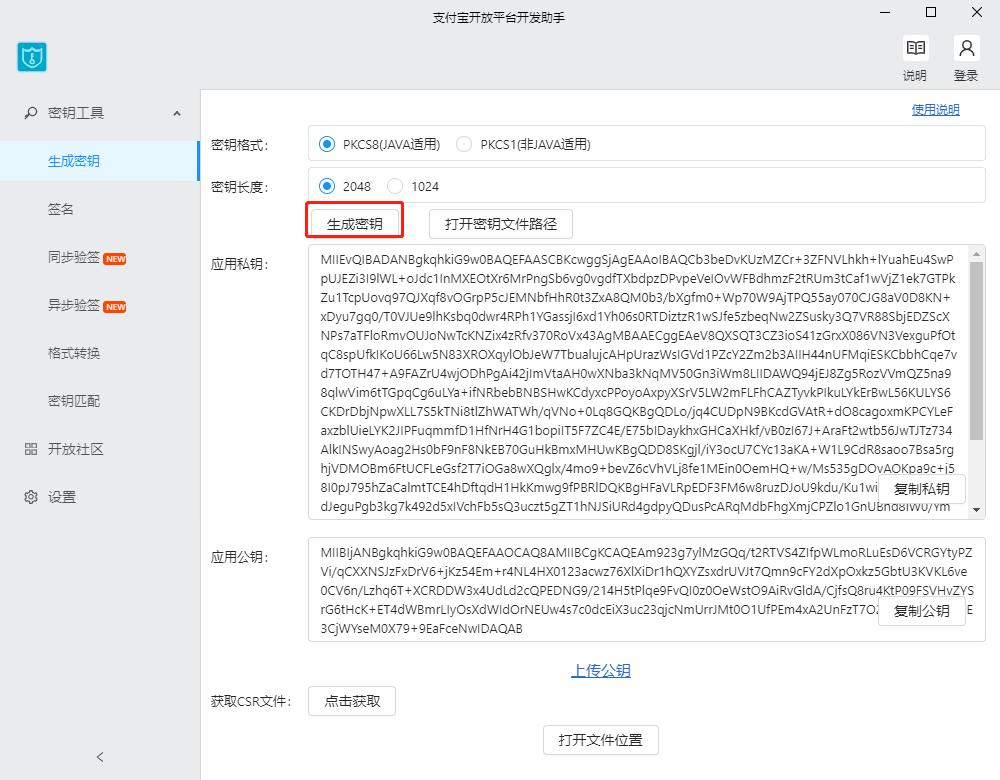Open the 使用说明 link
Image resolution: width=1000 pixels, height=780 pixels.
click(x=935, y=110)
